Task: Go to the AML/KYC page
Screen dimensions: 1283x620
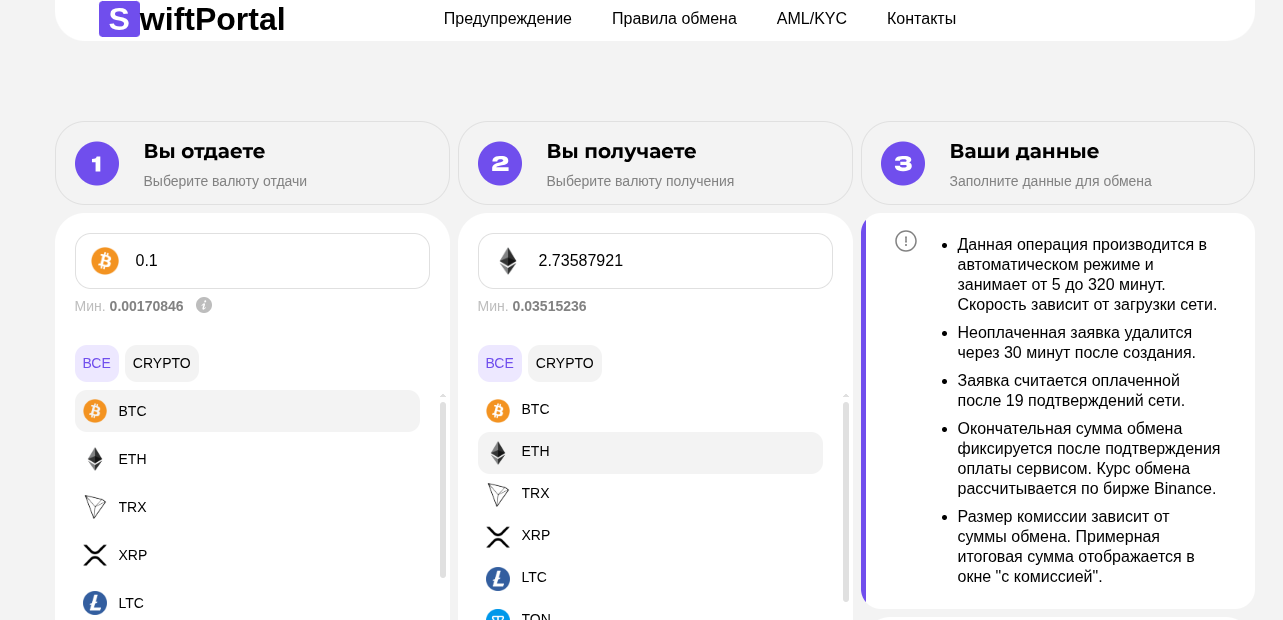Action: pyautogui.click(x=811, y=18)
